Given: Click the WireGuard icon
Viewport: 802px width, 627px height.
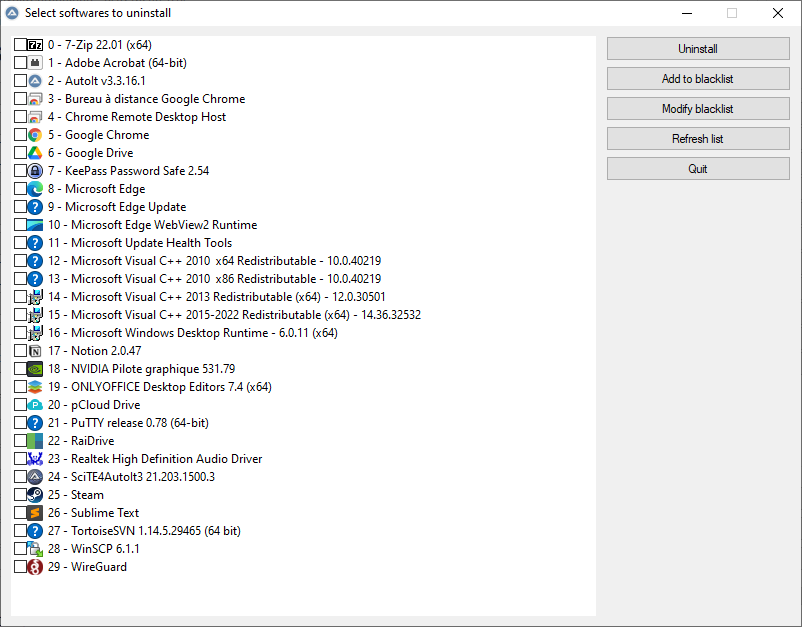Looking at the screenshot, I should pos(35,567).
